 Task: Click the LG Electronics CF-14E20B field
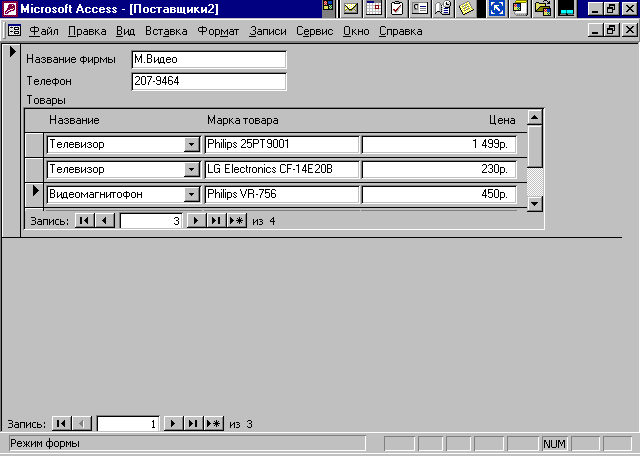(282, 169)
